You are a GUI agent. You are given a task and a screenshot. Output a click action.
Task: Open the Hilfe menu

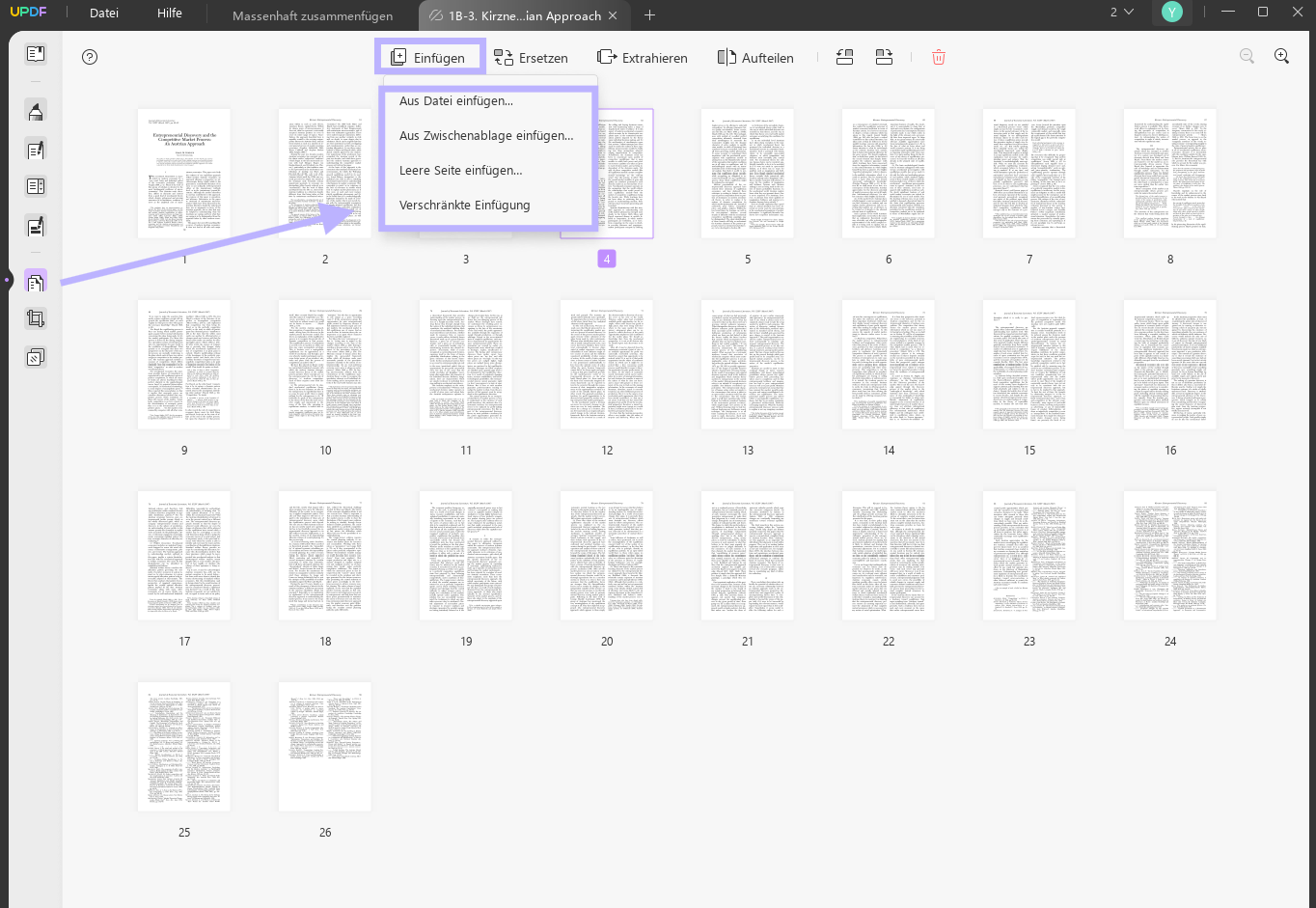(170, 14)
